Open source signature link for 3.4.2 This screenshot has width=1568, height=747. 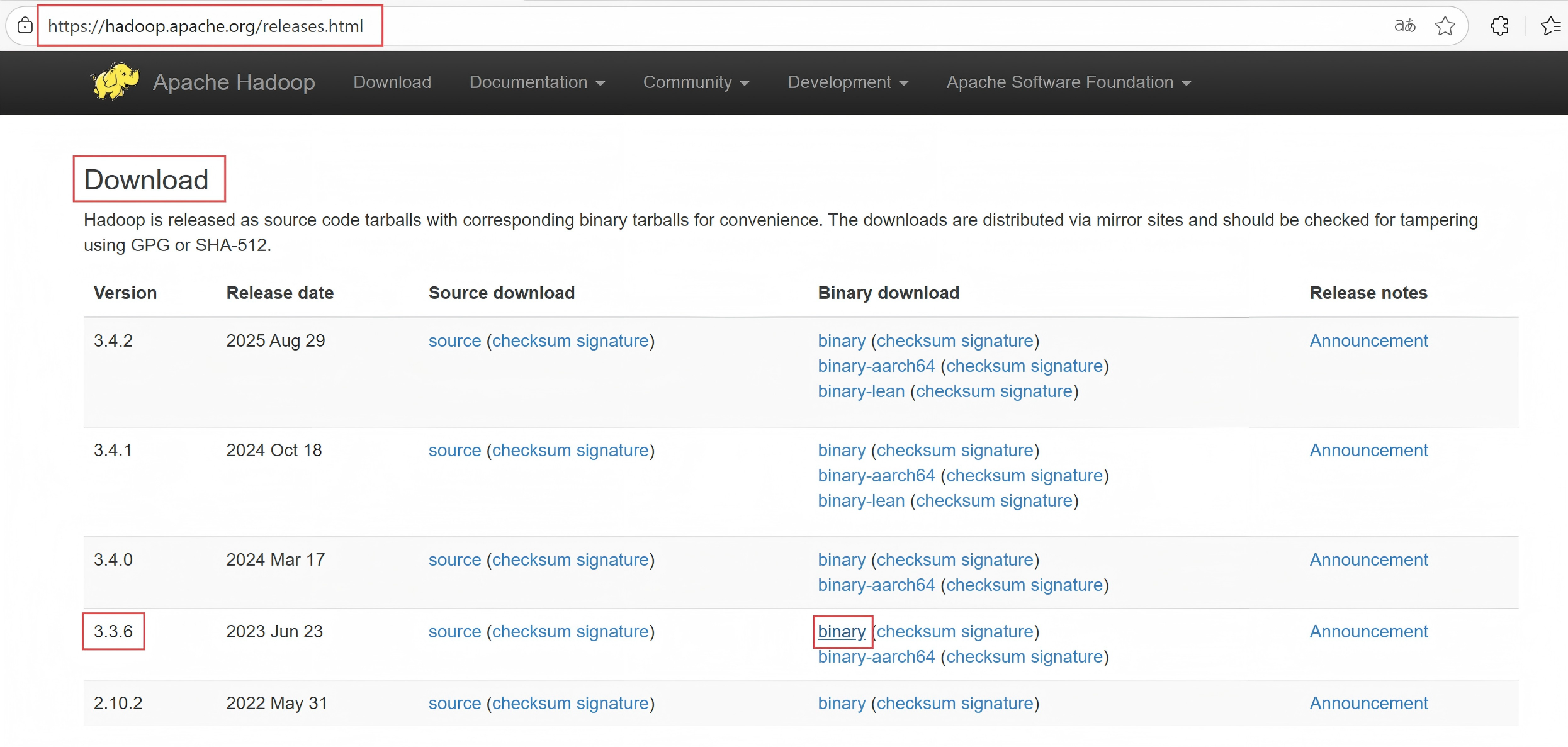tap(612, 340)
